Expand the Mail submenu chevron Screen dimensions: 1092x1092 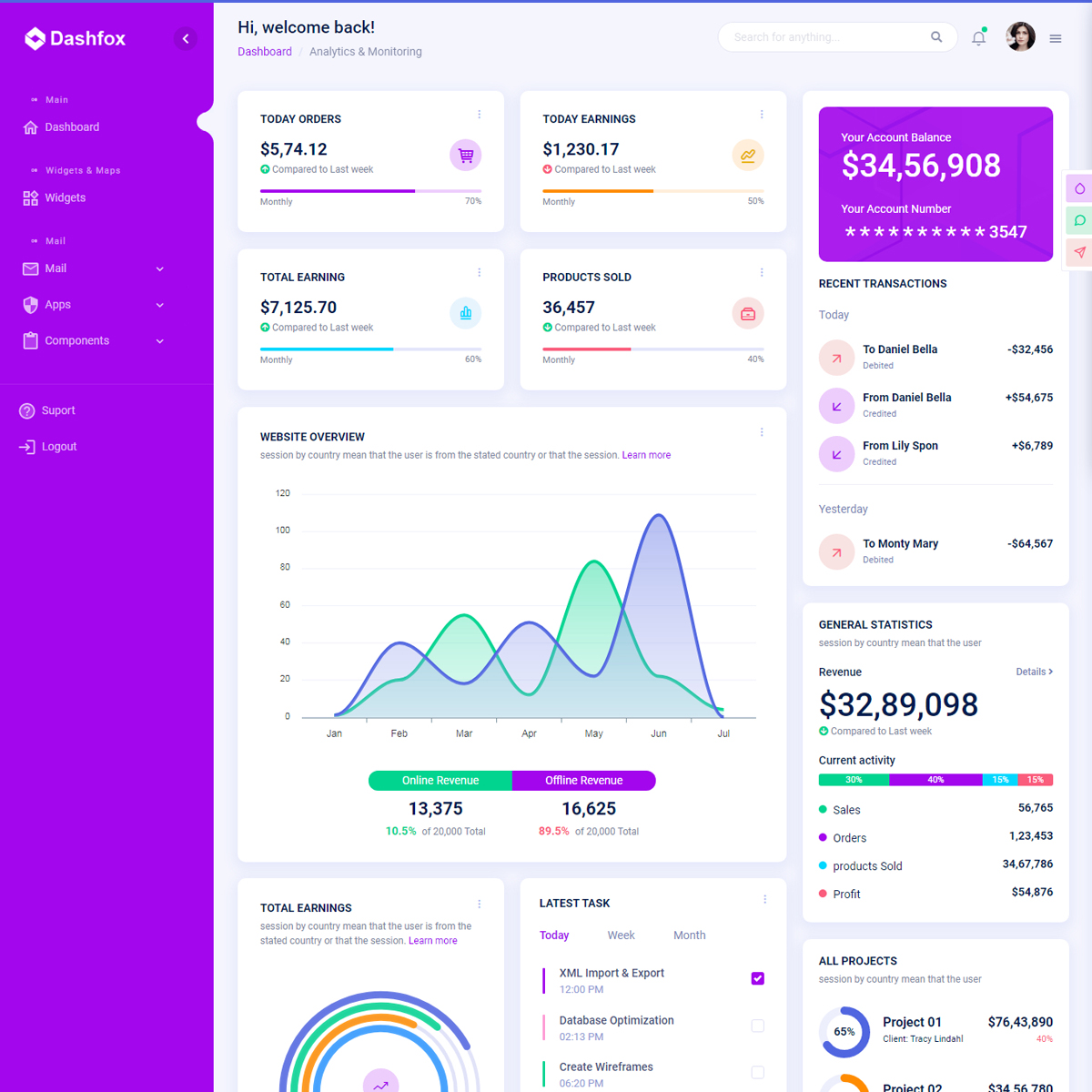pos(160,268)
